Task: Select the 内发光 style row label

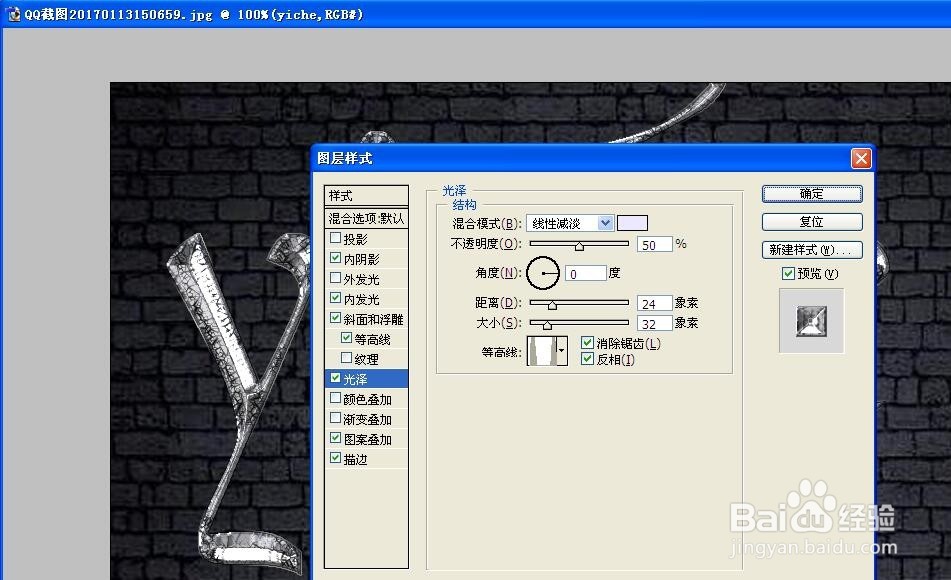Action: pos(361,299)
